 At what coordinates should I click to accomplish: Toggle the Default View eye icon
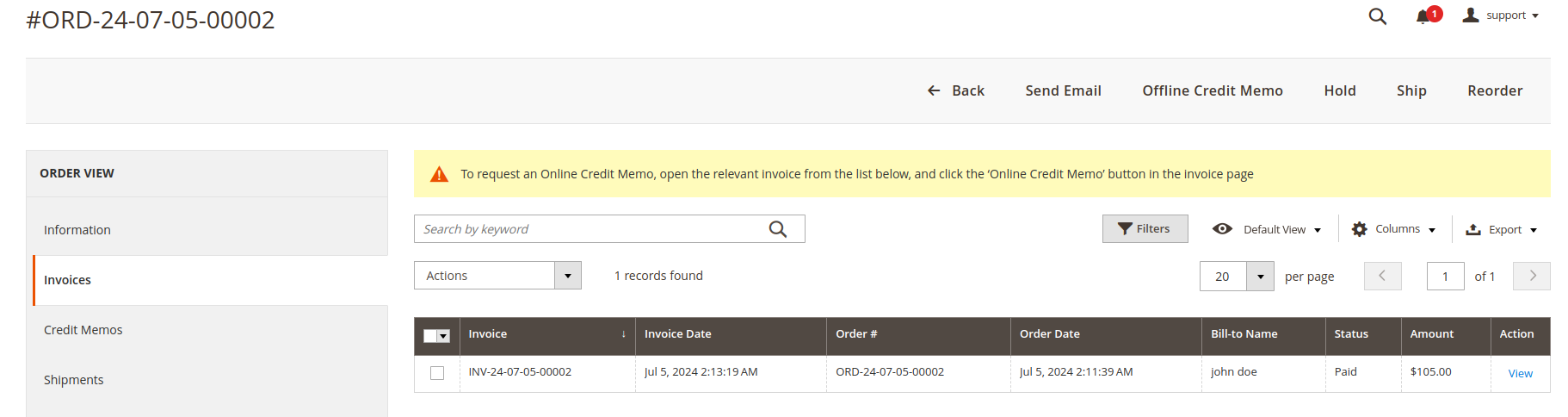[1222, 229]
